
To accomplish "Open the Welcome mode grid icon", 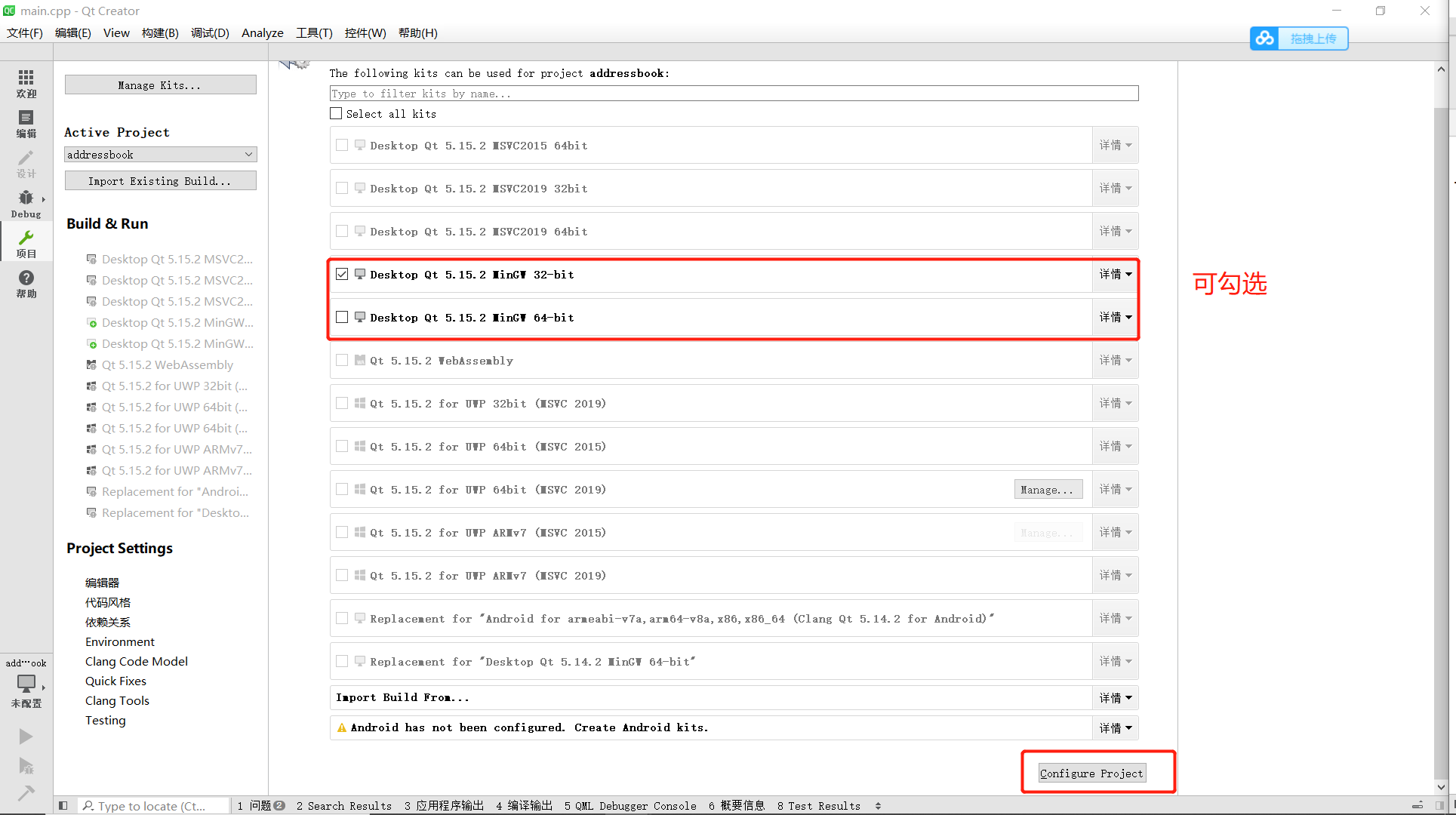I will pyautogui.click(x=26, y=82).
